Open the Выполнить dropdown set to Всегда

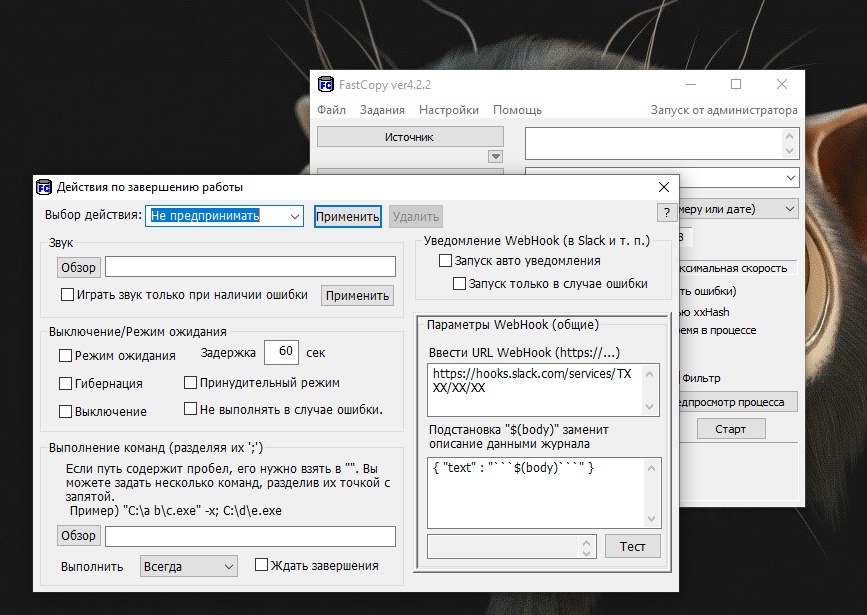tap(189, 566)
